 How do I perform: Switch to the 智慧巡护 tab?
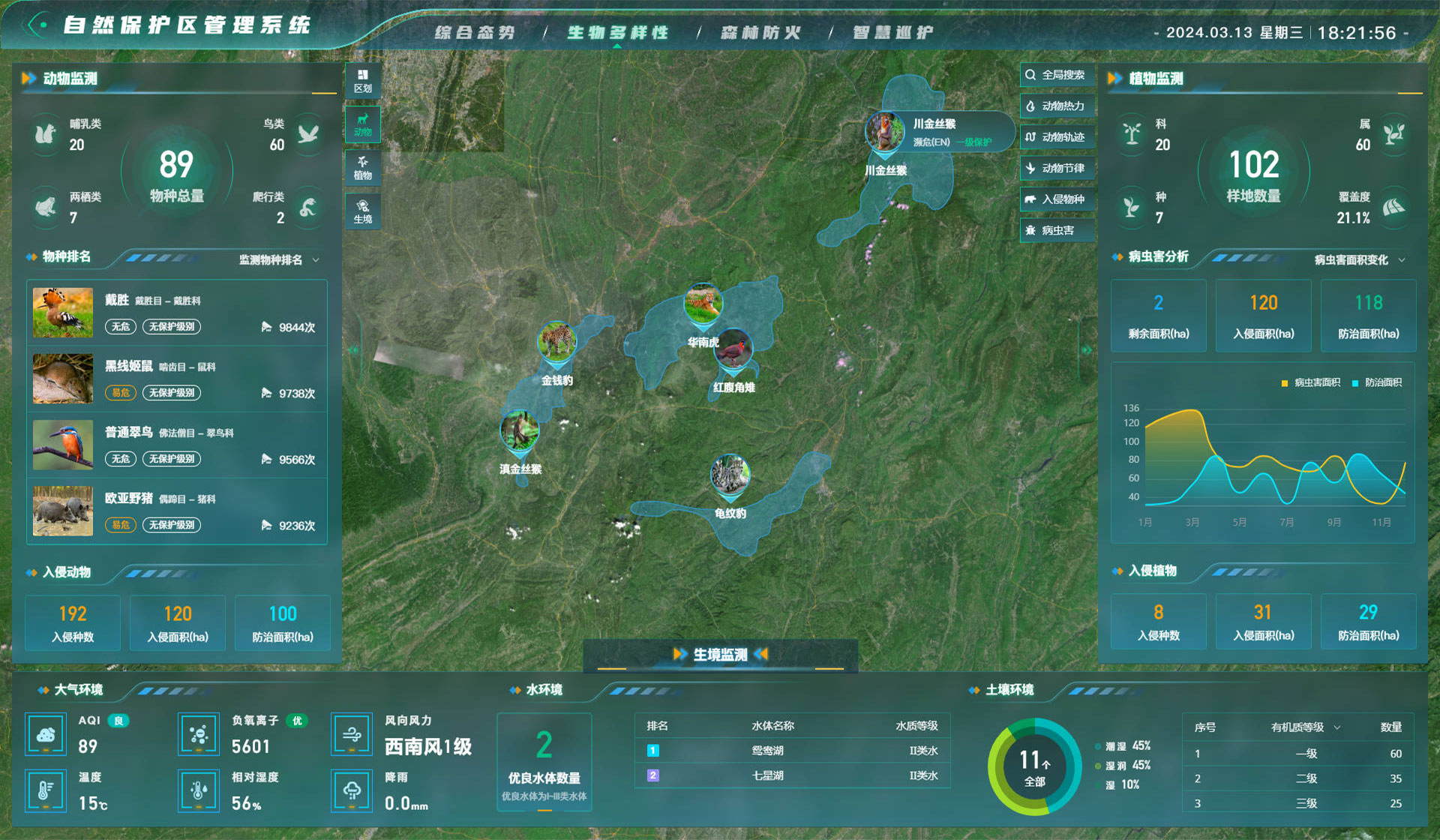coord(892,32)
